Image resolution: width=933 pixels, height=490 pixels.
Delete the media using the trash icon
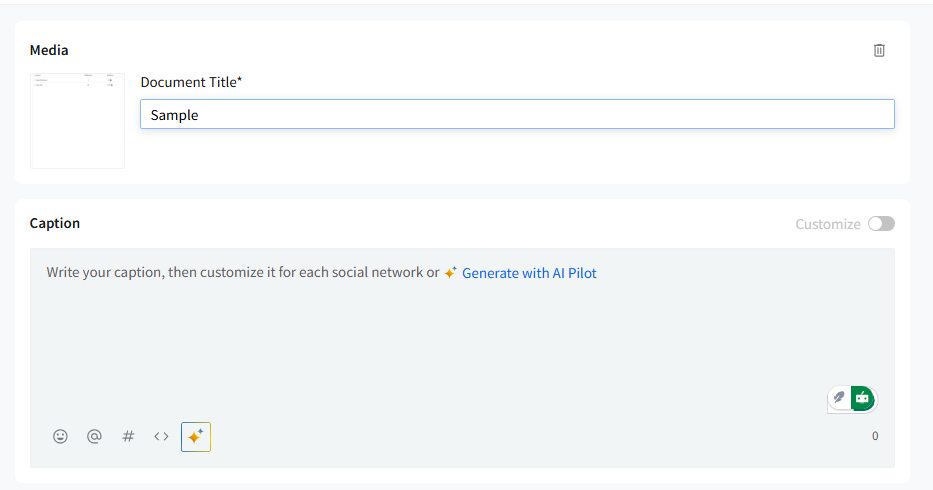pos(879,50)
